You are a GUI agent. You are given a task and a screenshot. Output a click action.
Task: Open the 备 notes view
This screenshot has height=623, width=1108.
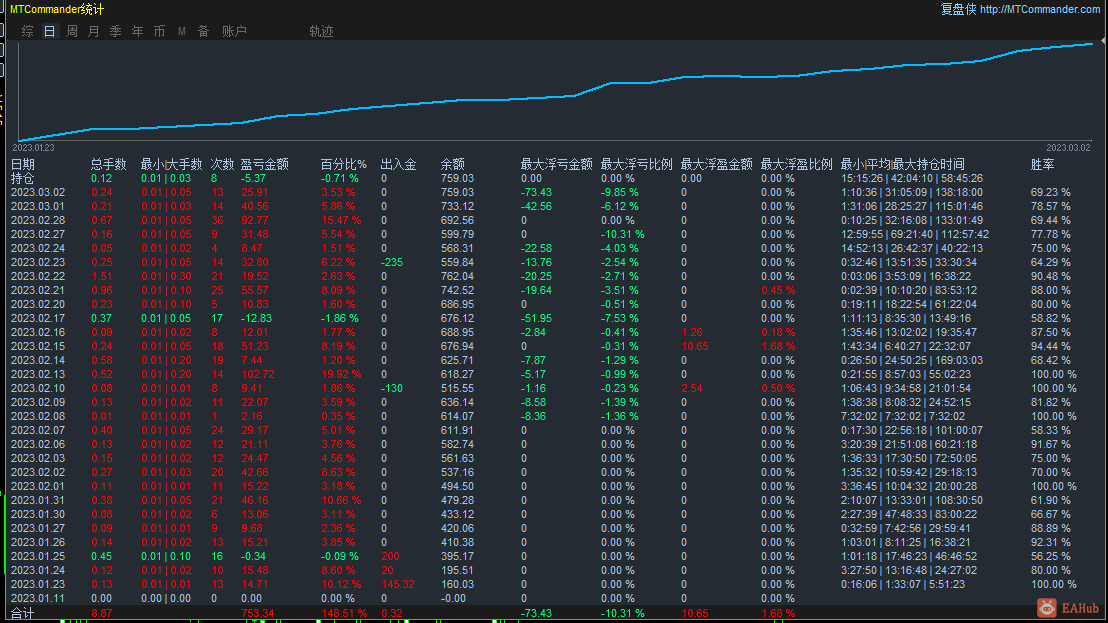[x=203, y=30]
